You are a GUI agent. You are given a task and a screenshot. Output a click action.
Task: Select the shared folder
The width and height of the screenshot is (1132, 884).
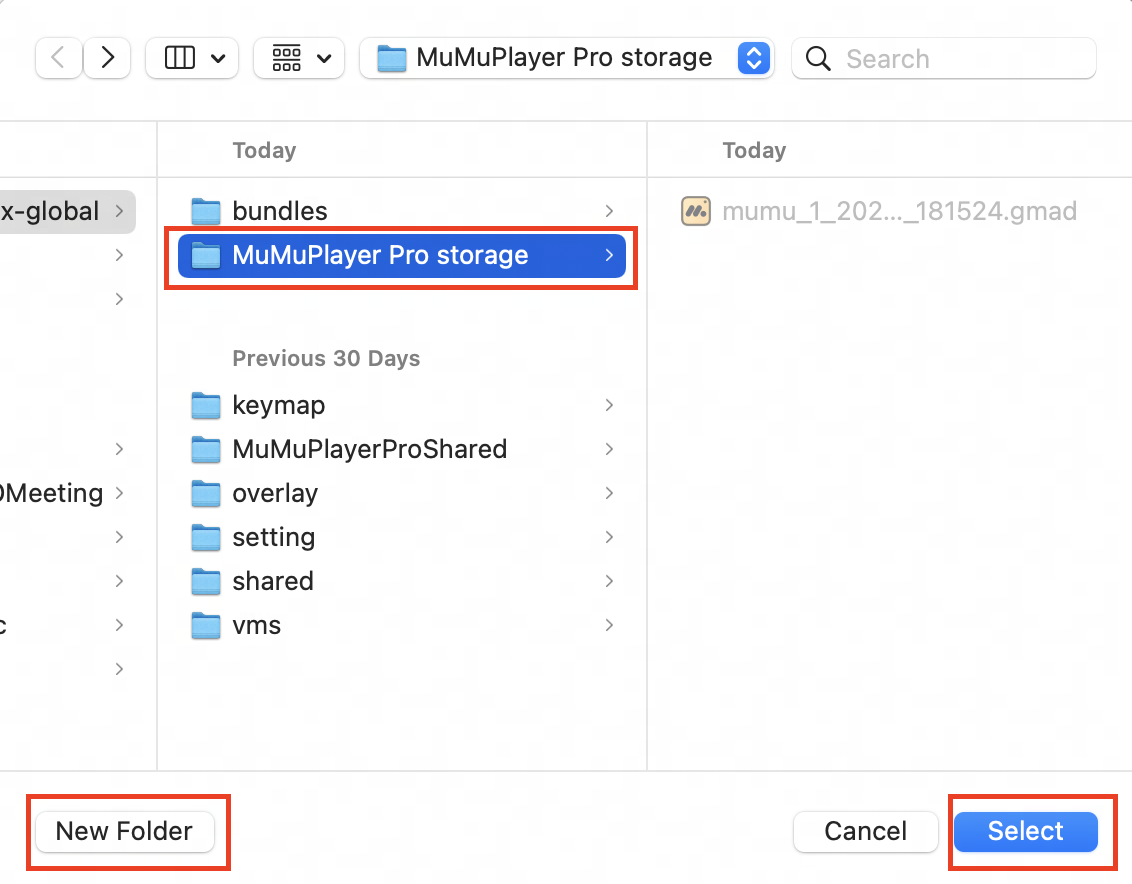273,581
